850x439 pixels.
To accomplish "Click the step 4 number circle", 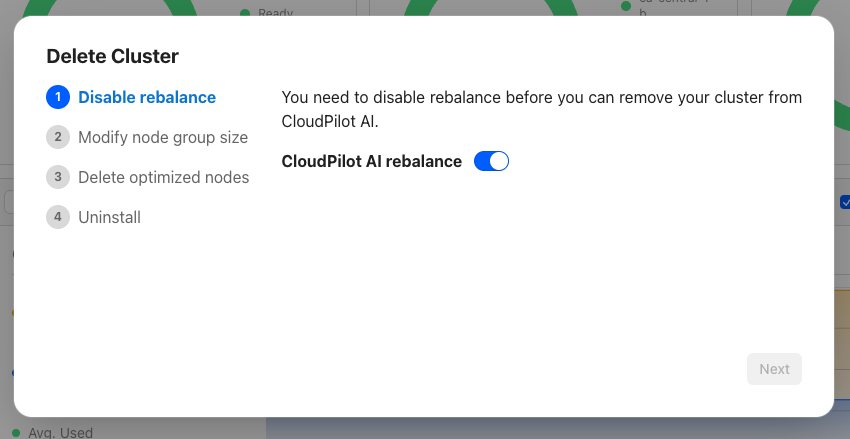I will point(58,217).
